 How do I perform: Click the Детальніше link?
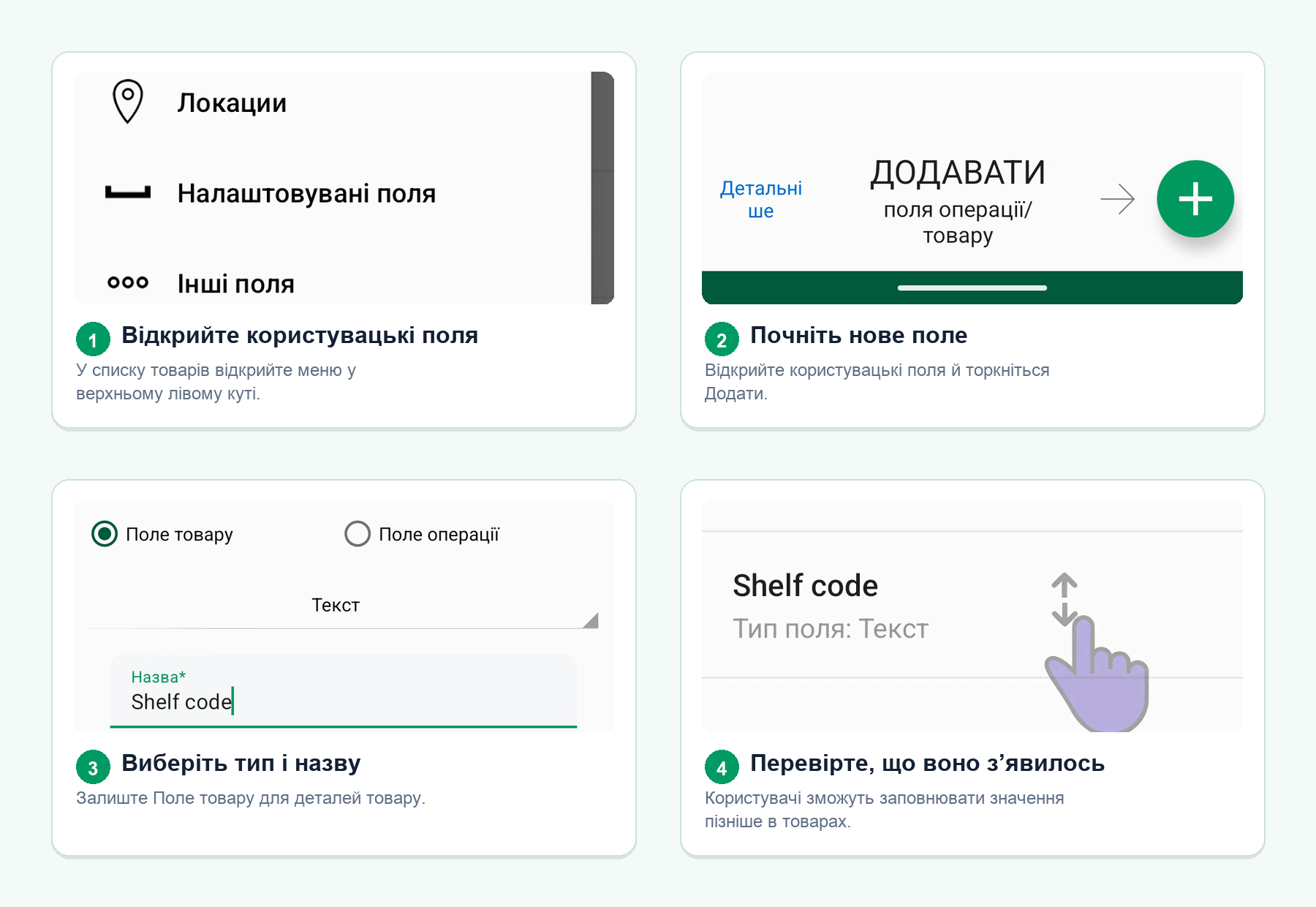click(x=761, y=200)
